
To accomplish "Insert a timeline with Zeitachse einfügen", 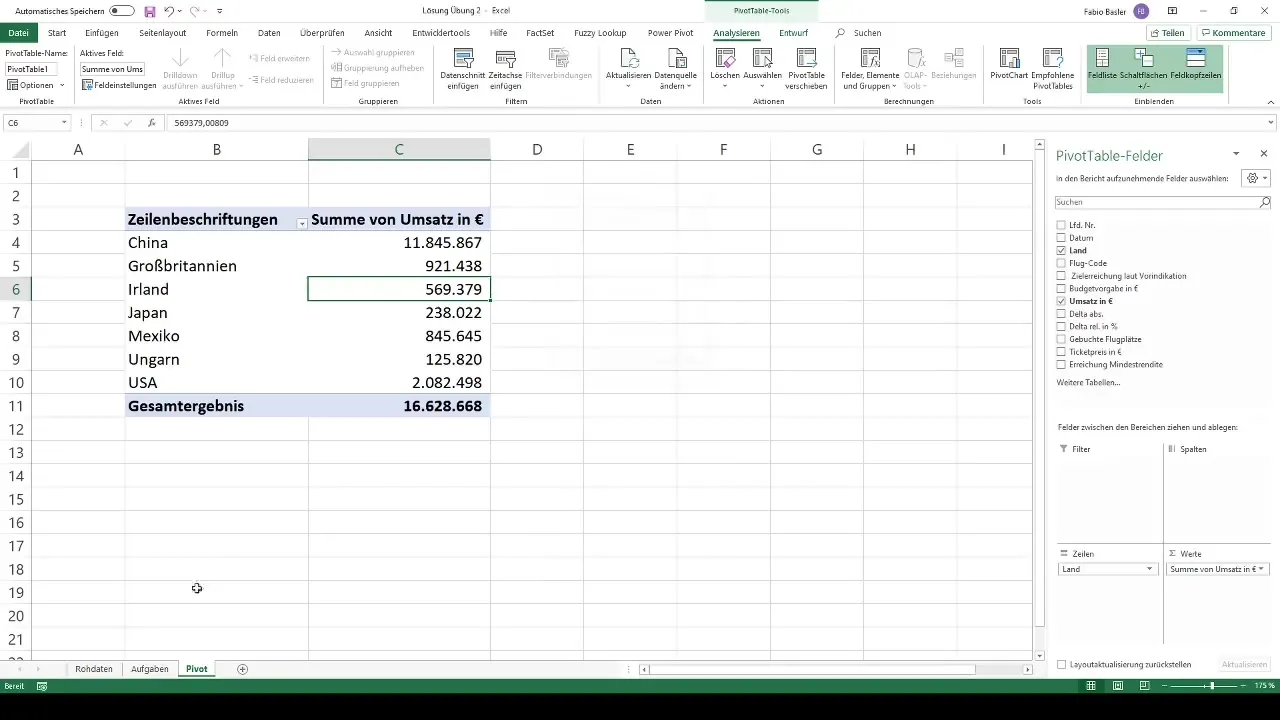I will pos(506,69).
